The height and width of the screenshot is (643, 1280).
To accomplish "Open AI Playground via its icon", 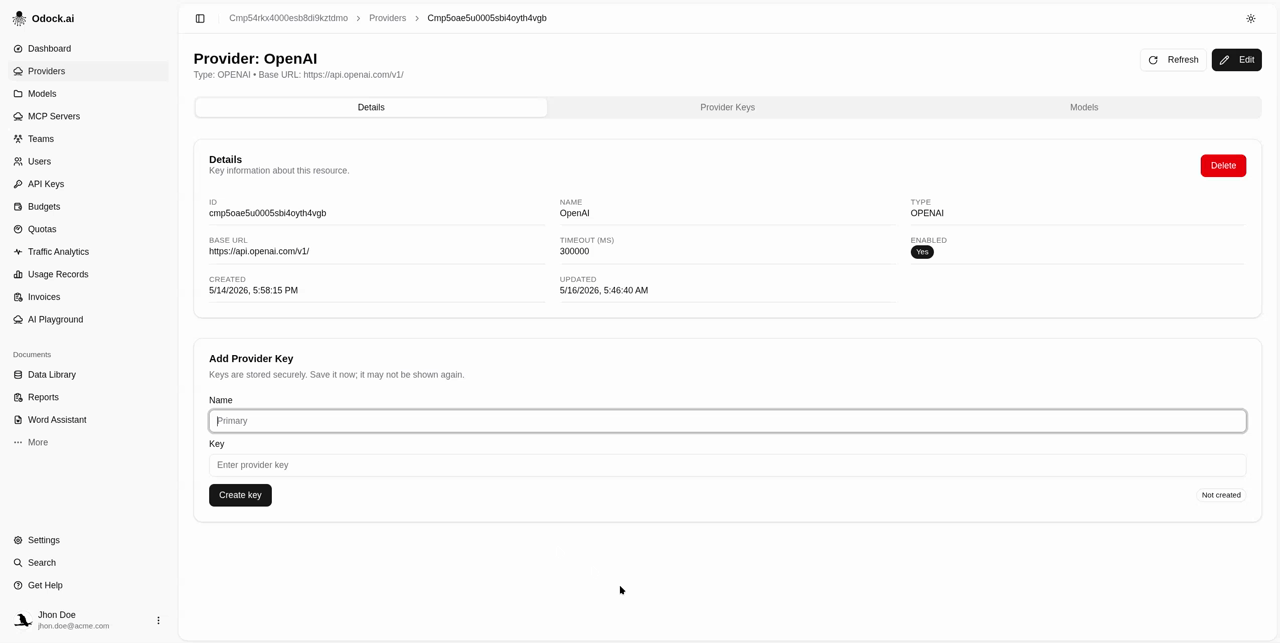I will (18, 320).
